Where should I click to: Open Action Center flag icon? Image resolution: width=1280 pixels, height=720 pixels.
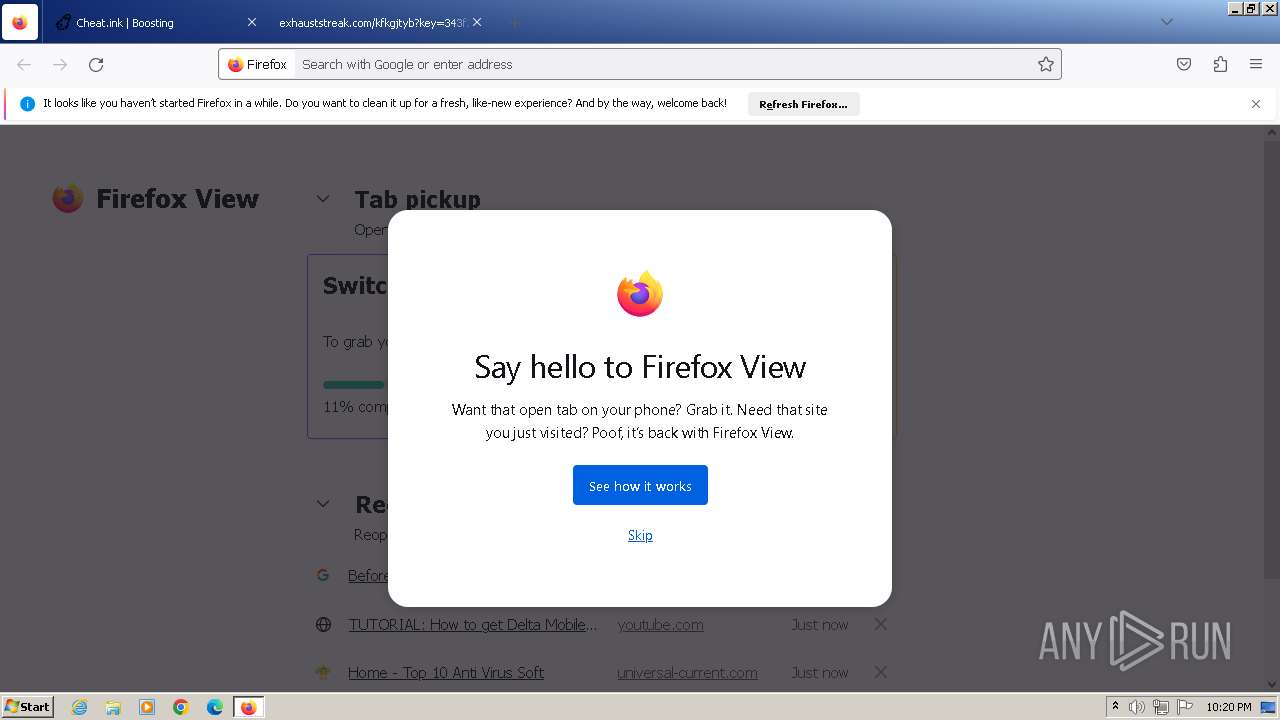click(1184, 707)
